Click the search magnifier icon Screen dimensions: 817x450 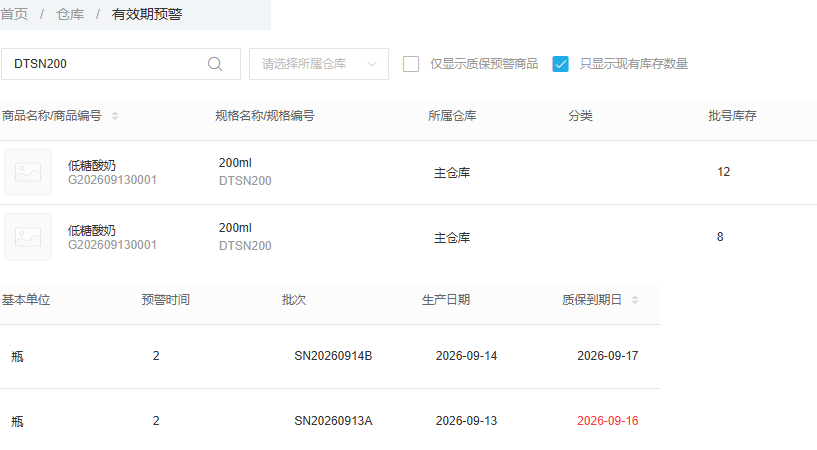click(x=215, y=64)
